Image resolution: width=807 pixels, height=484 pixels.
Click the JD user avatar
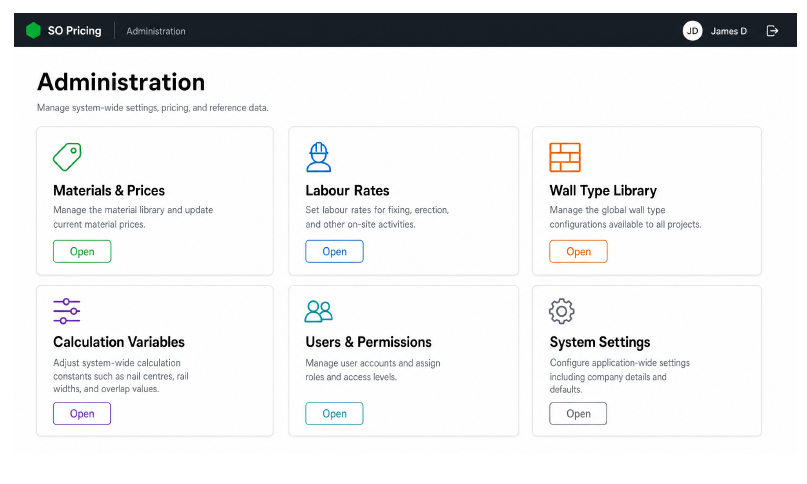(x=692, y=31)
